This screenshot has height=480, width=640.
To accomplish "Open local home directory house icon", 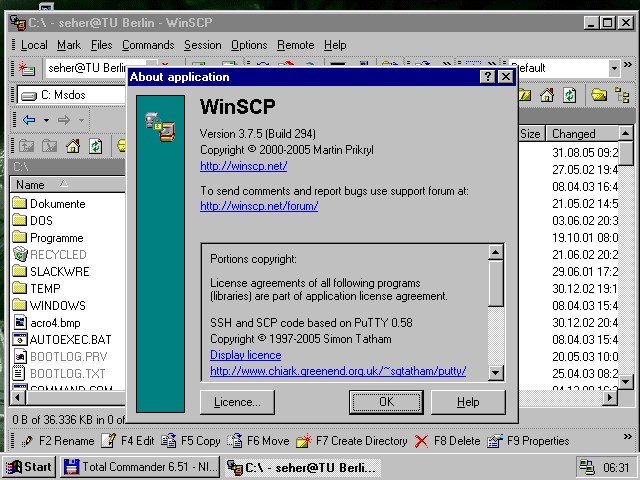I will coord(73,146).
